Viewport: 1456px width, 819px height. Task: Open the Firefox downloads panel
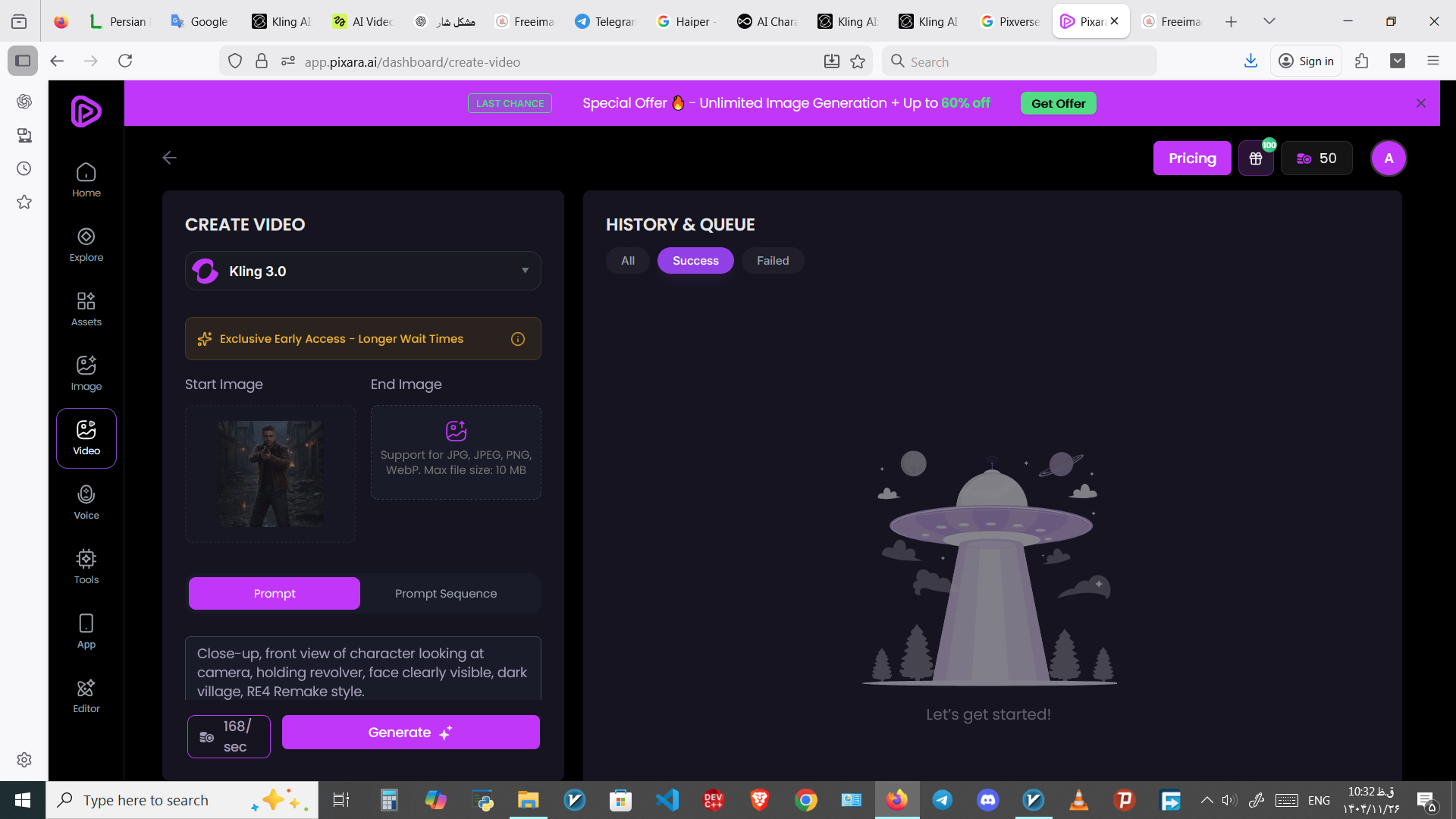tap(1251, 61)
